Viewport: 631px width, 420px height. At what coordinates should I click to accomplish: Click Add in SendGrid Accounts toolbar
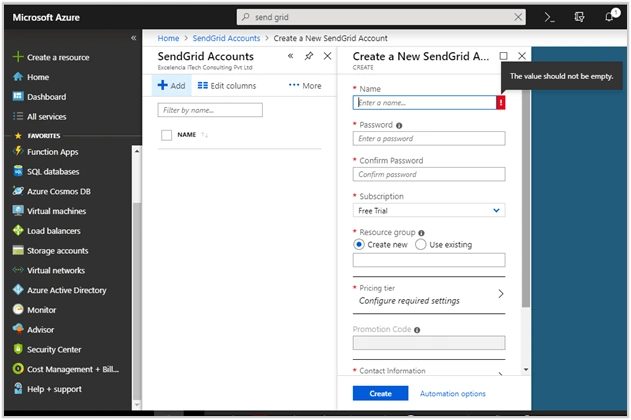pyautogui.click(x=171, y=85)
